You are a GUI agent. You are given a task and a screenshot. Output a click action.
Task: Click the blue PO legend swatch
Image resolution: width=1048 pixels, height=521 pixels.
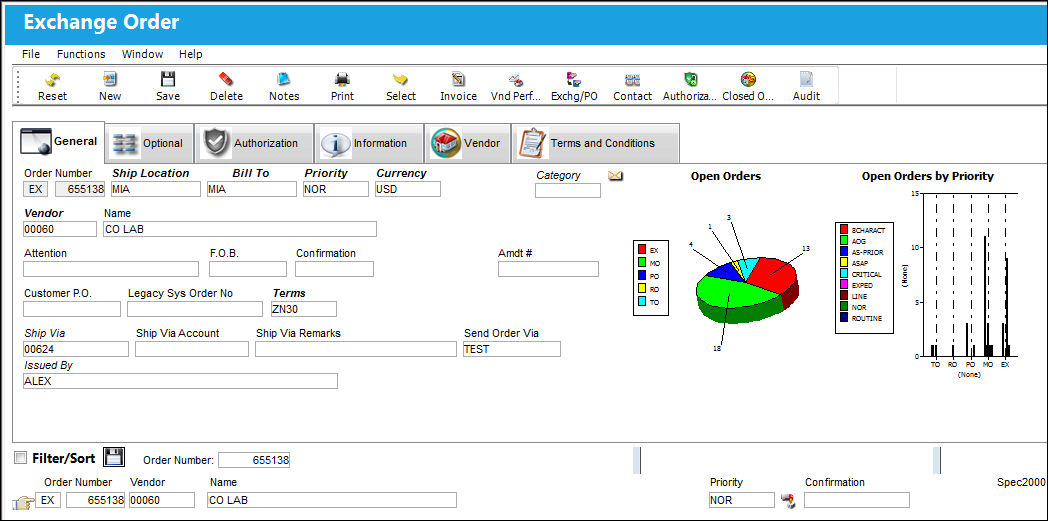pyautogui.click(x=642, y=275)
